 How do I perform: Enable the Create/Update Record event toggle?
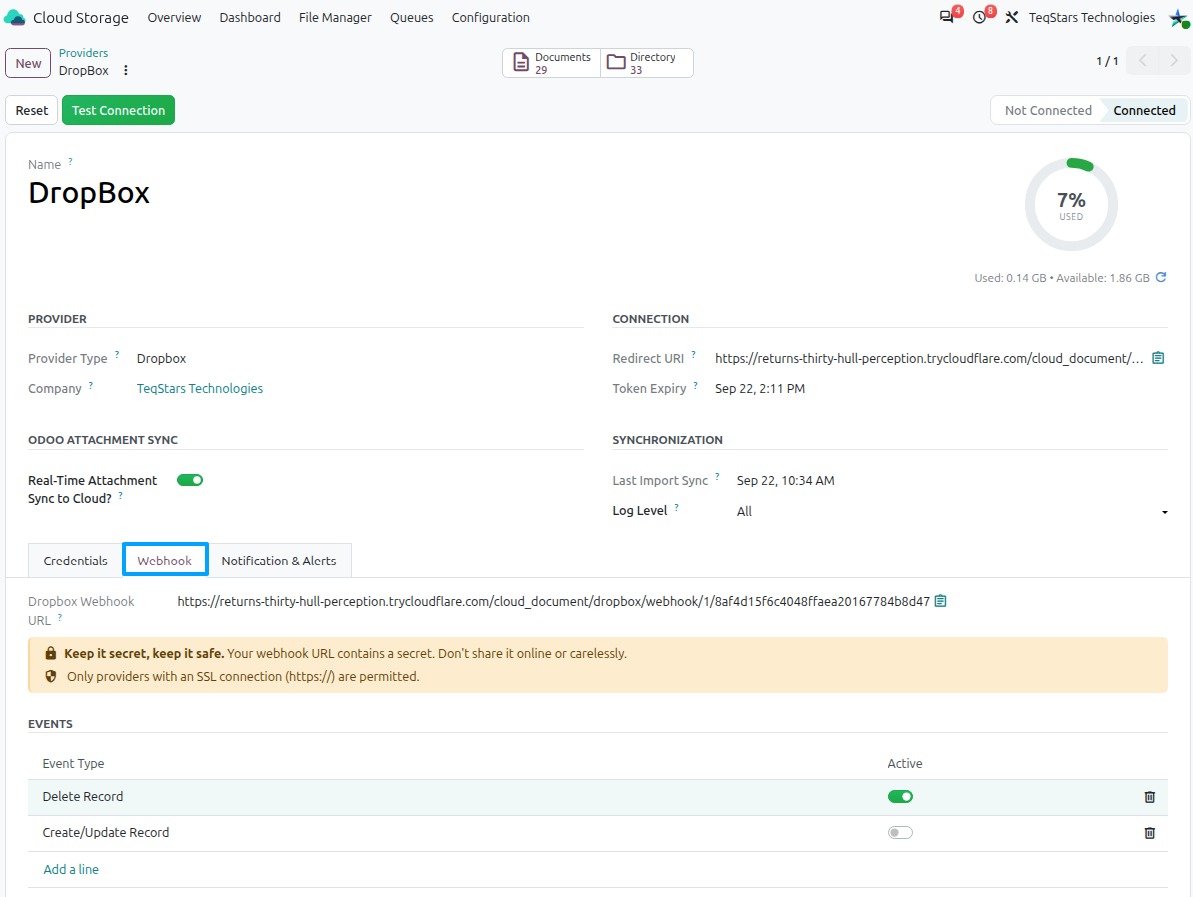tap(900, 832)
